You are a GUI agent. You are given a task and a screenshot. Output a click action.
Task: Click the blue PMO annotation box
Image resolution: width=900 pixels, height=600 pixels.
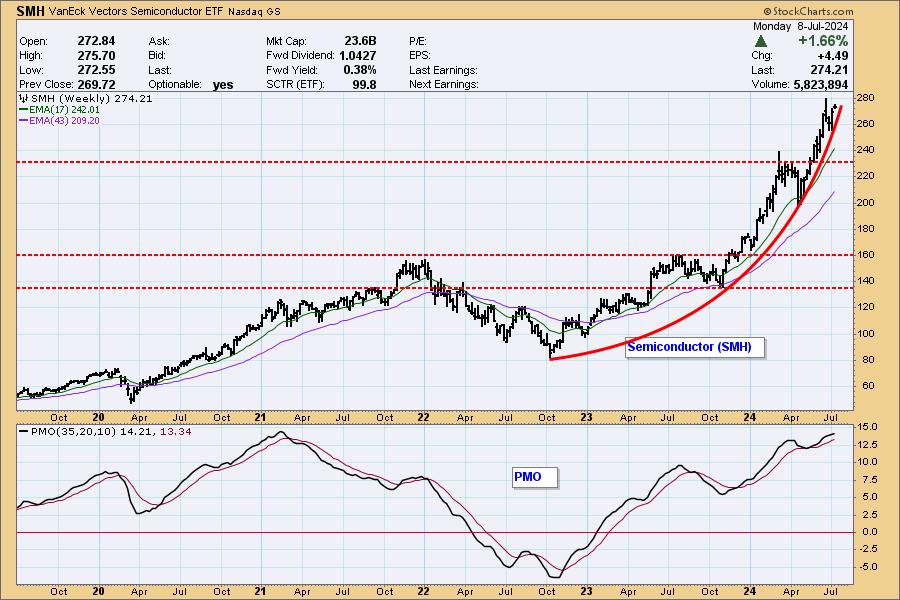pyautogui.click(x=535, y=477)
